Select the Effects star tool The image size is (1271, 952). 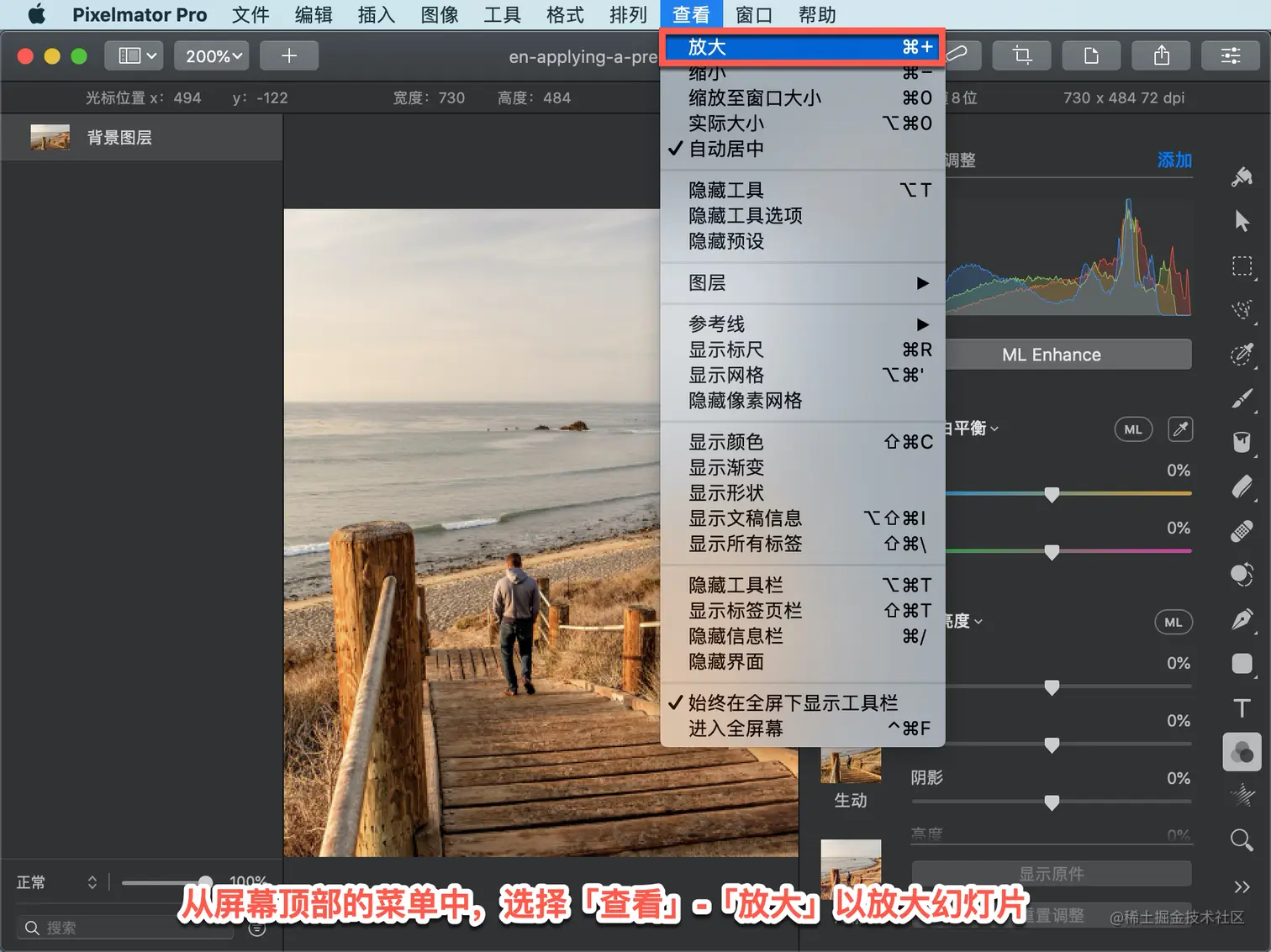pyautogui.click(x=1242, y=795)
